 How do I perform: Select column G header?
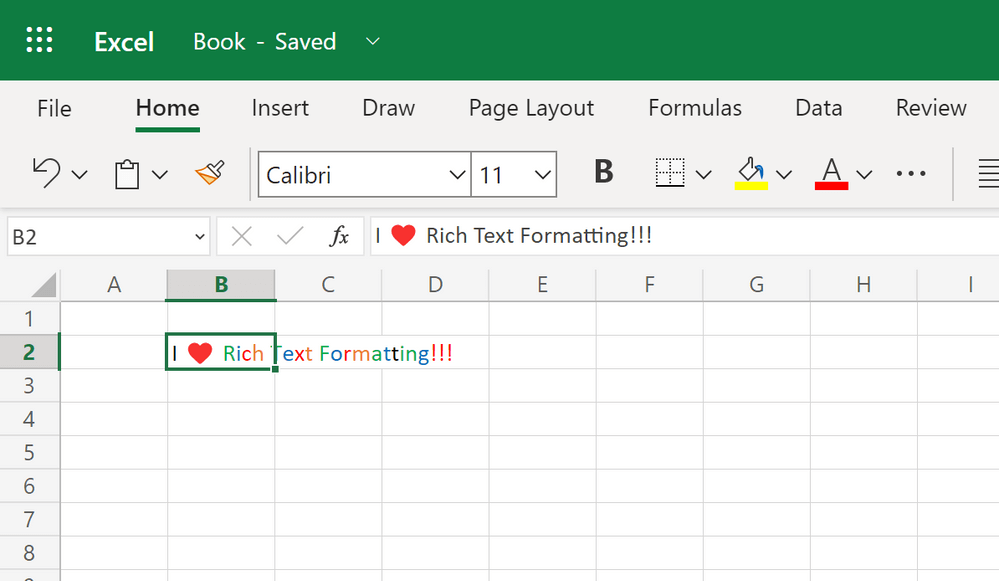(756, 284)
